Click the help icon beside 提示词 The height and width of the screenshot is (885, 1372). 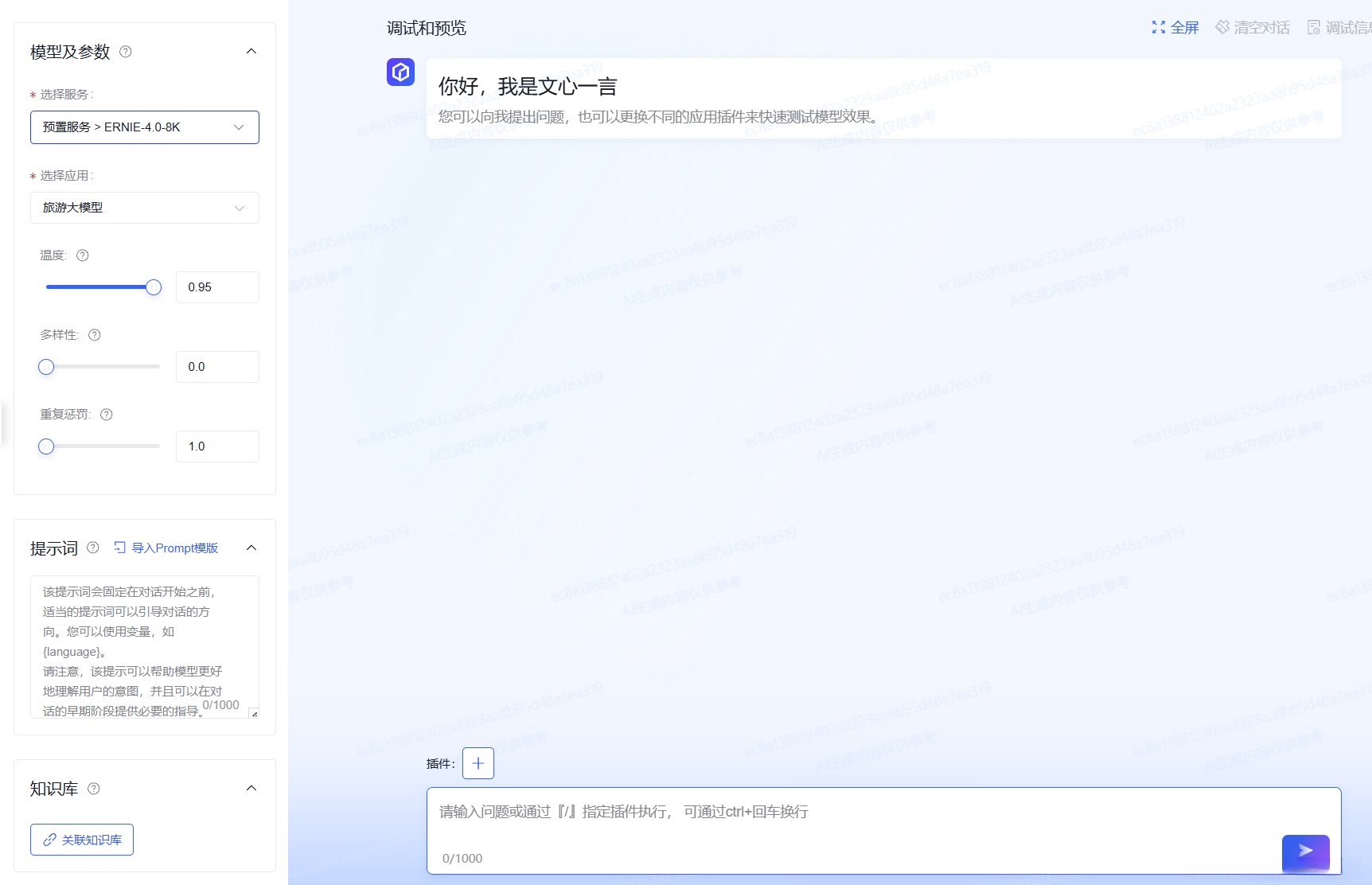[x=93, y=548]
